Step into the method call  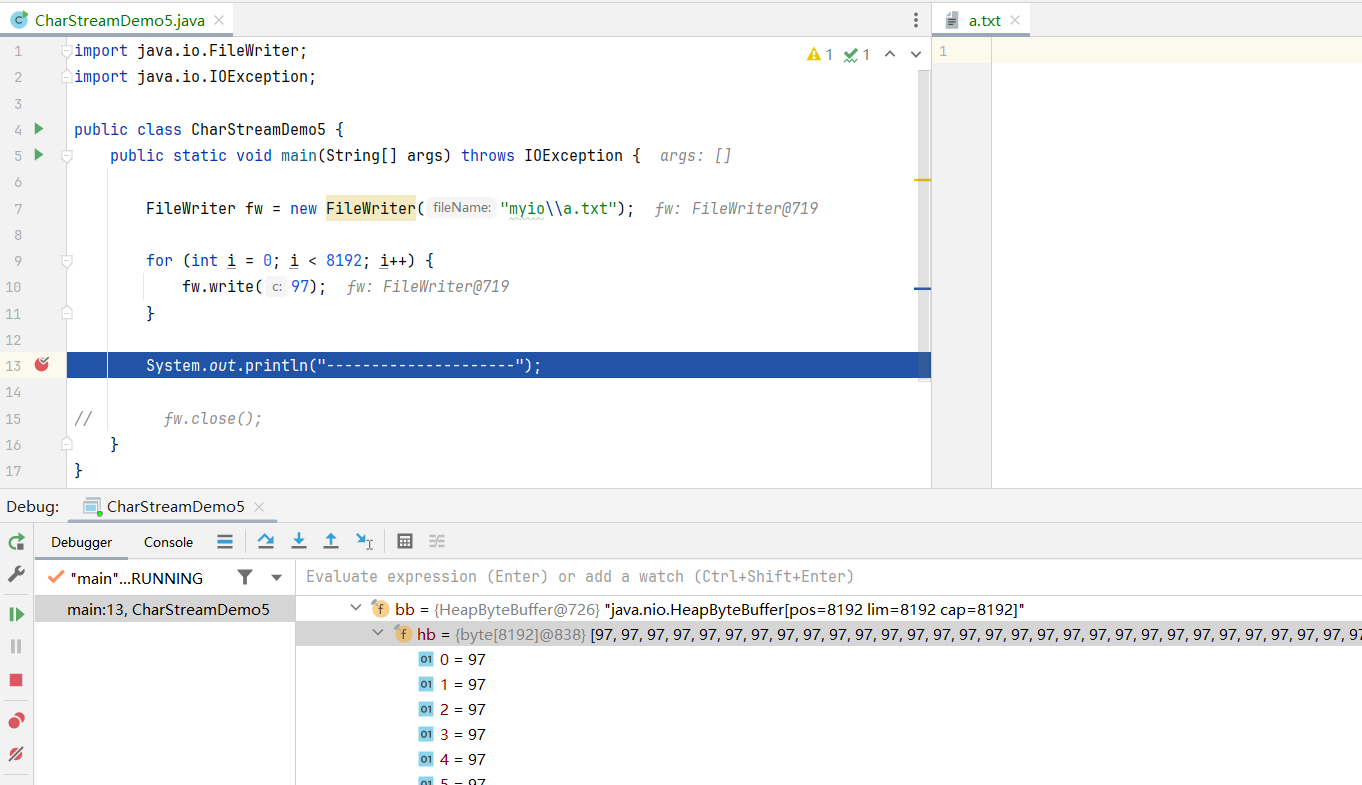pos(298,541)
